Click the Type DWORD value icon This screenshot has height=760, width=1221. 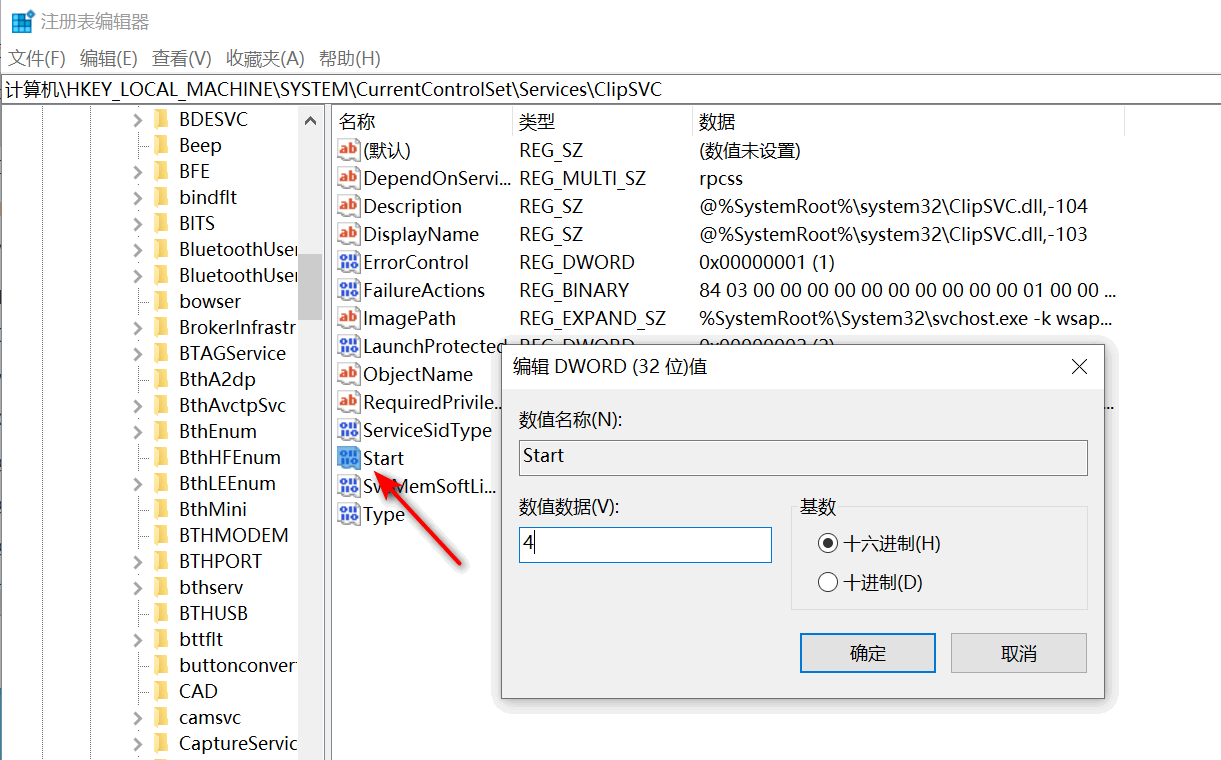[348, 514]
